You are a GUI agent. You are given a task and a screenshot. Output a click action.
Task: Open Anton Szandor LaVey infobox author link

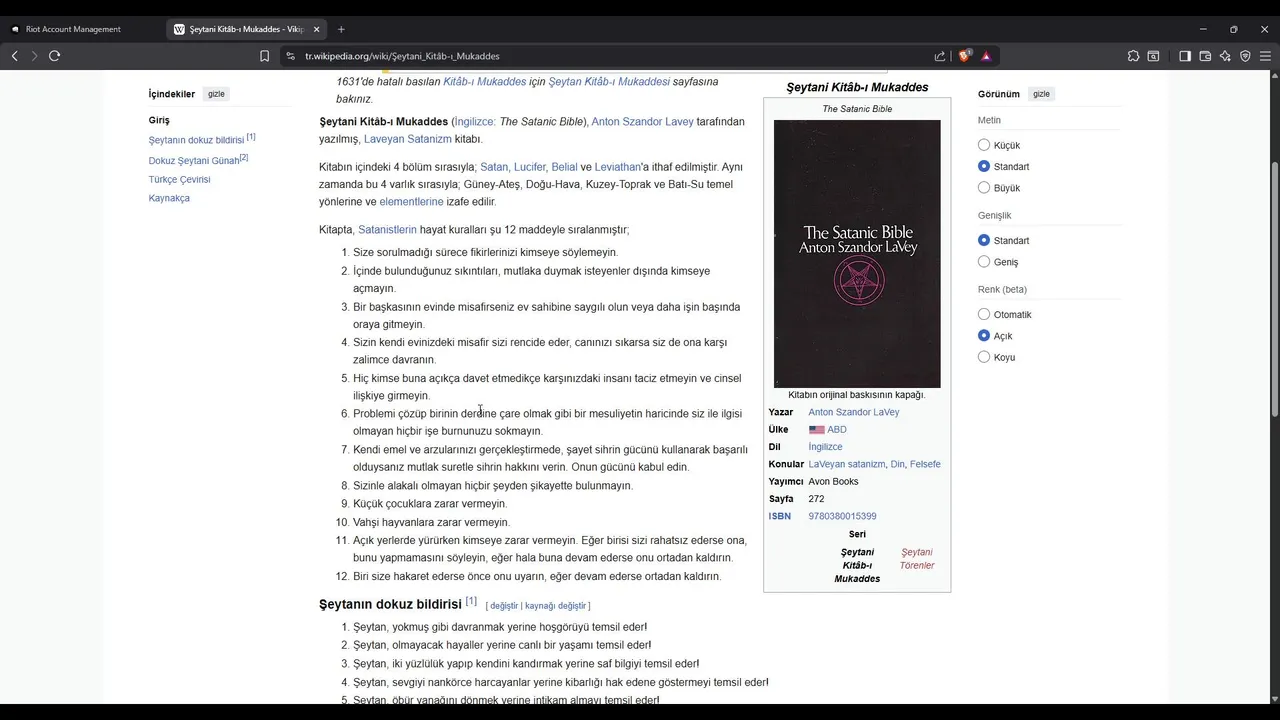[x=854, y=412]
